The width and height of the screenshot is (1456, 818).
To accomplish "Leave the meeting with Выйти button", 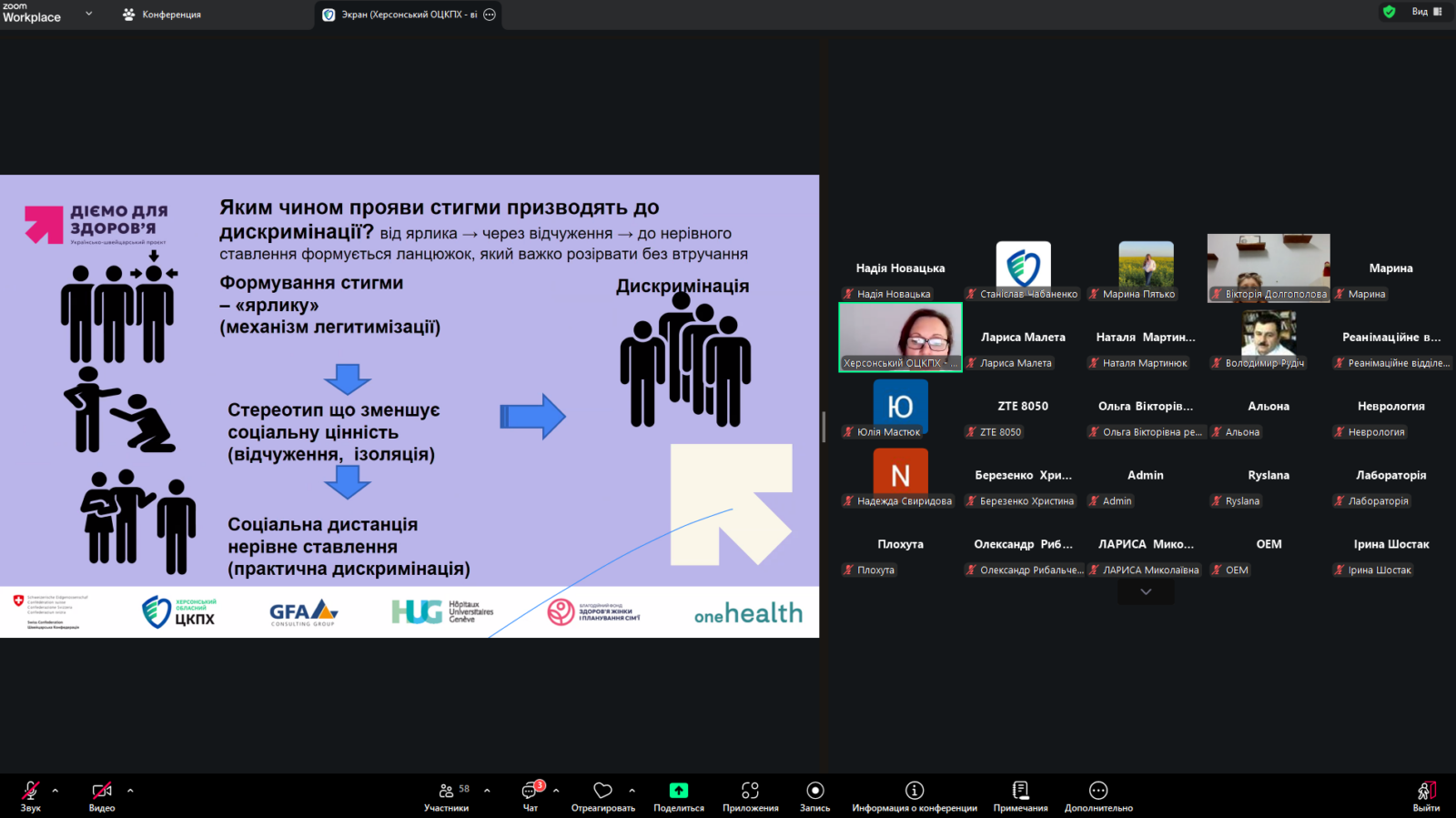I will point(1425,793).
